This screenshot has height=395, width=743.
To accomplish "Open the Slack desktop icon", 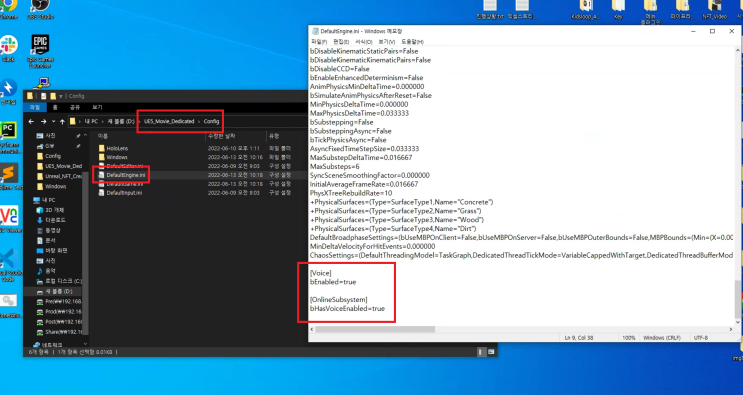I will [x=8, y=48].
